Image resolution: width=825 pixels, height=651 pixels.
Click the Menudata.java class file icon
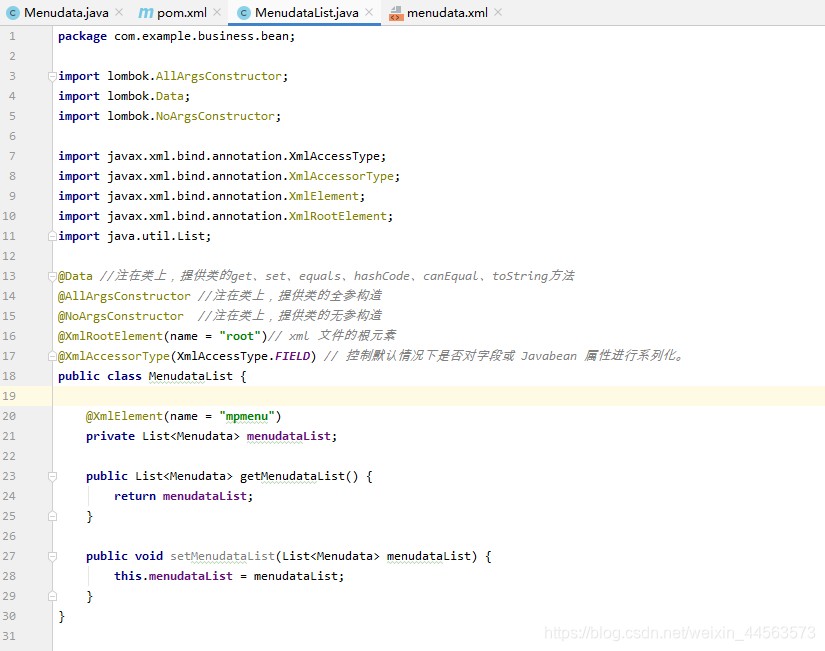[13, 13]
